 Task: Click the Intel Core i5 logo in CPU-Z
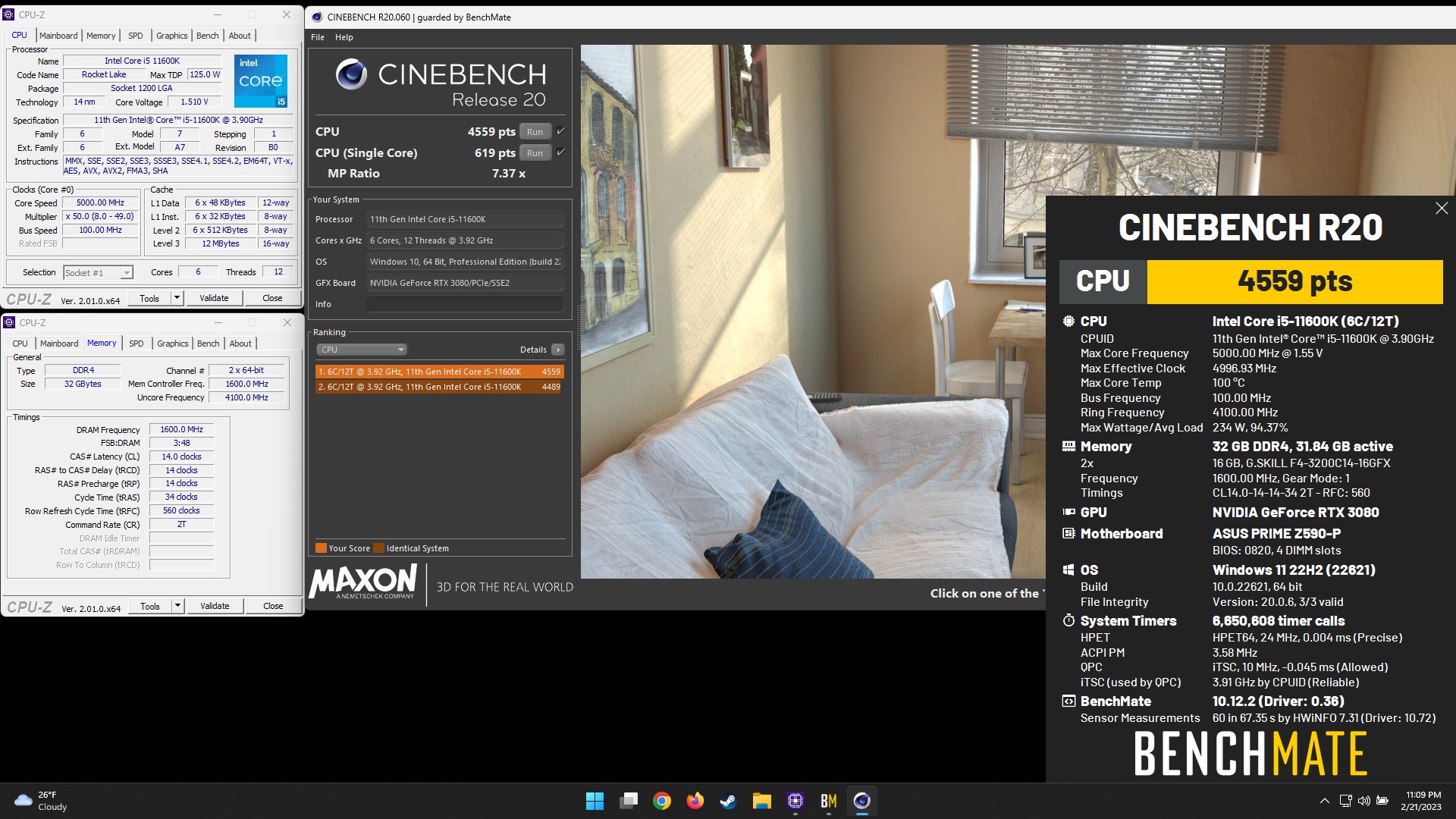[260, 80]
